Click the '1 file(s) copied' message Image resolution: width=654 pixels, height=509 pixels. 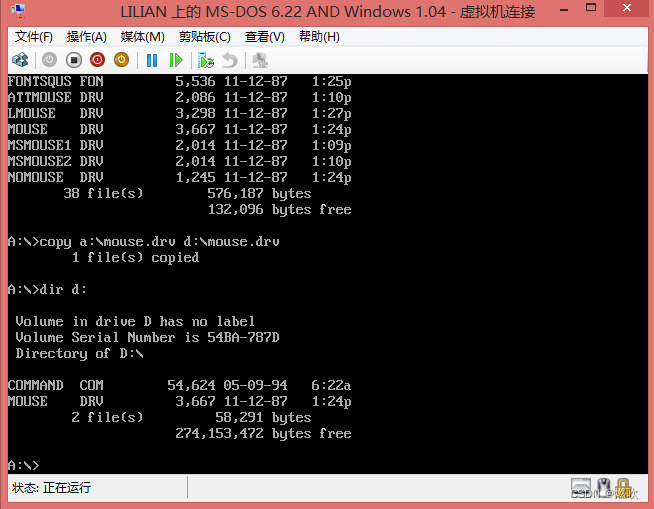(x=136, y=257)
